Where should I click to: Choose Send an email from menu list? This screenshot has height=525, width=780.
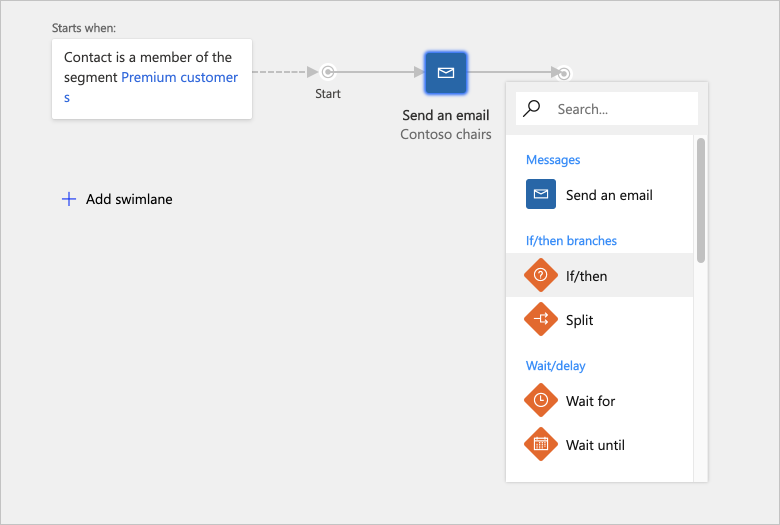[609, 195]
